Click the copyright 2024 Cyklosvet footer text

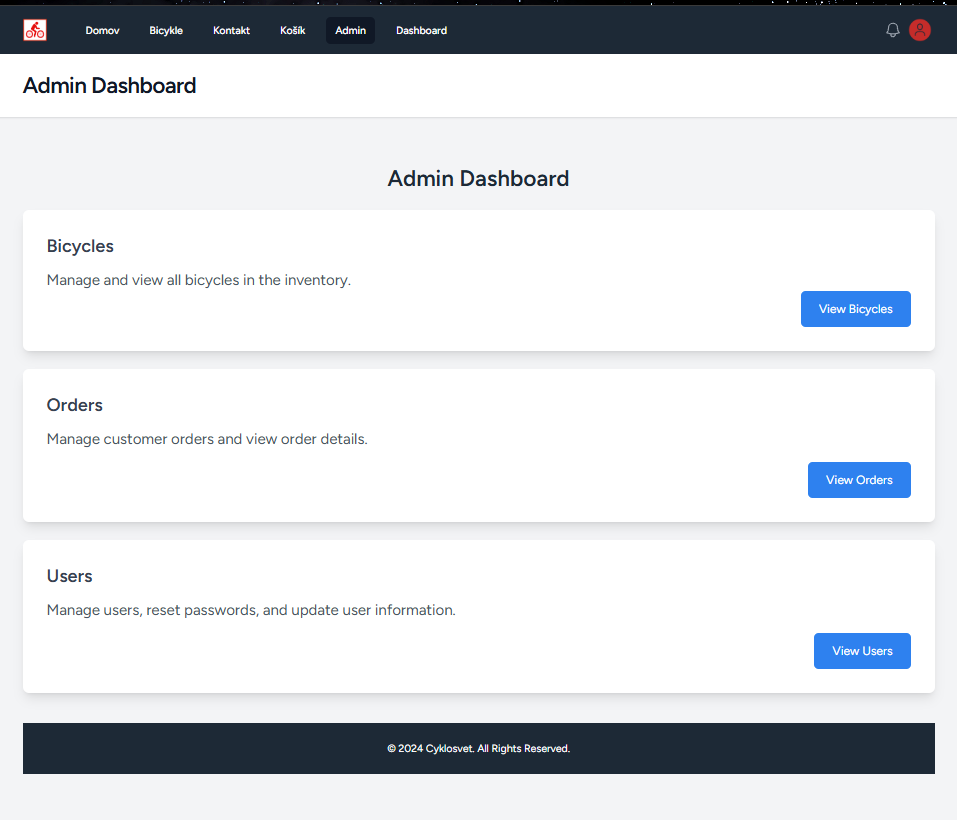point(478,748)
